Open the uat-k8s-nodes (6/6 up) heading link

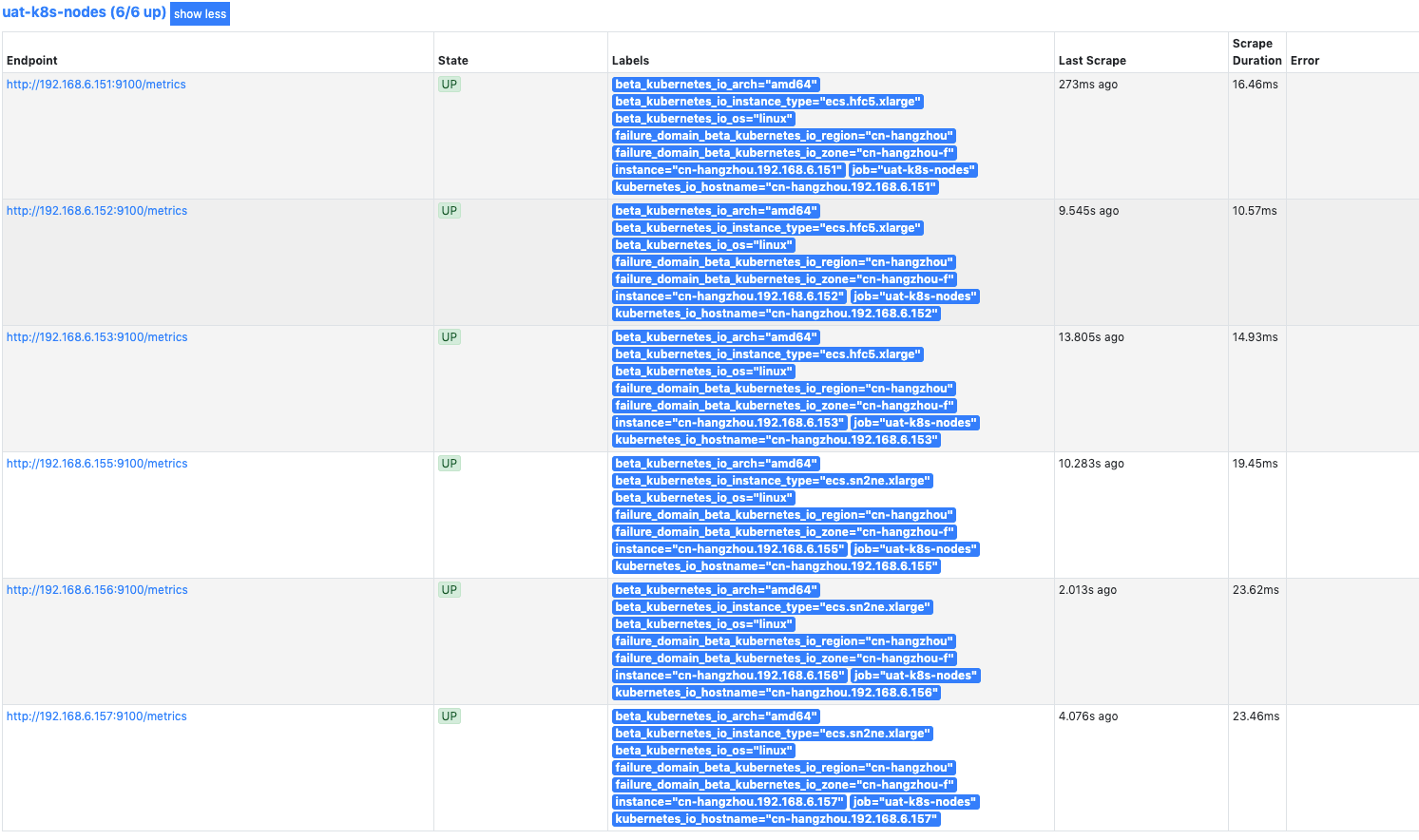(84, 12)
